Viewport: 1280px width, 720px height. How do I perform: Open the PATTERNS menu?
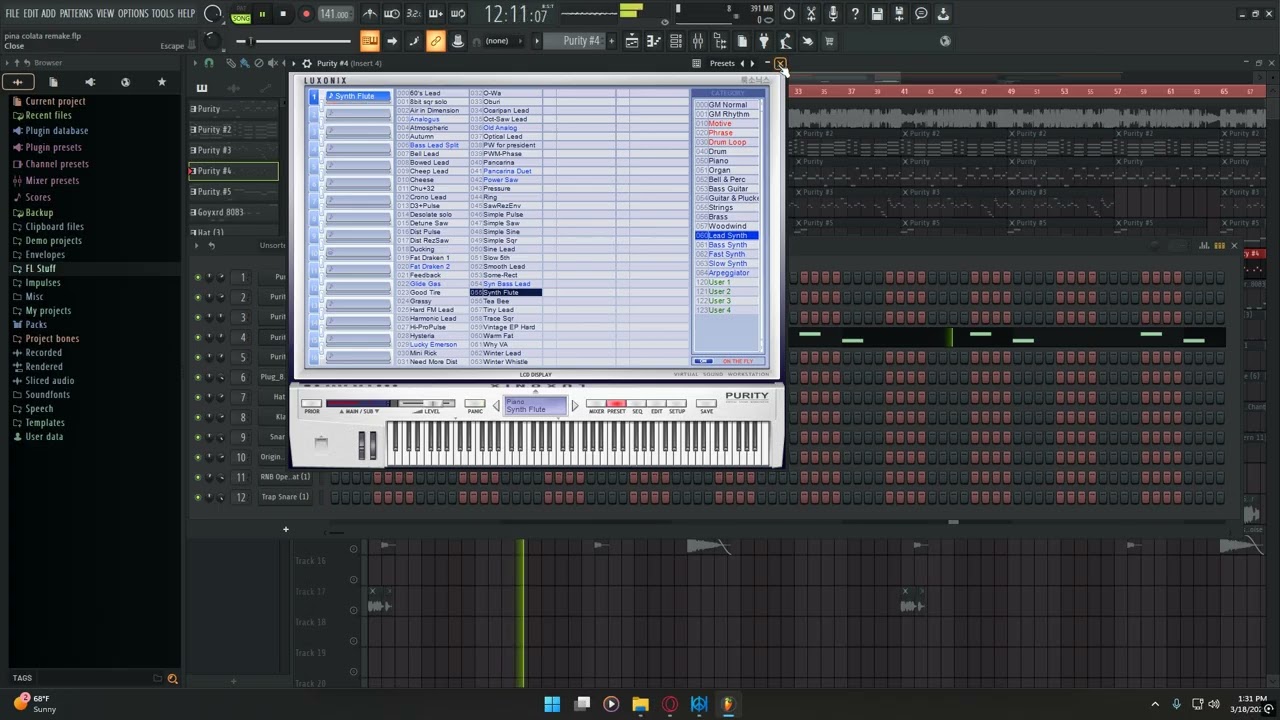(76, 14)
